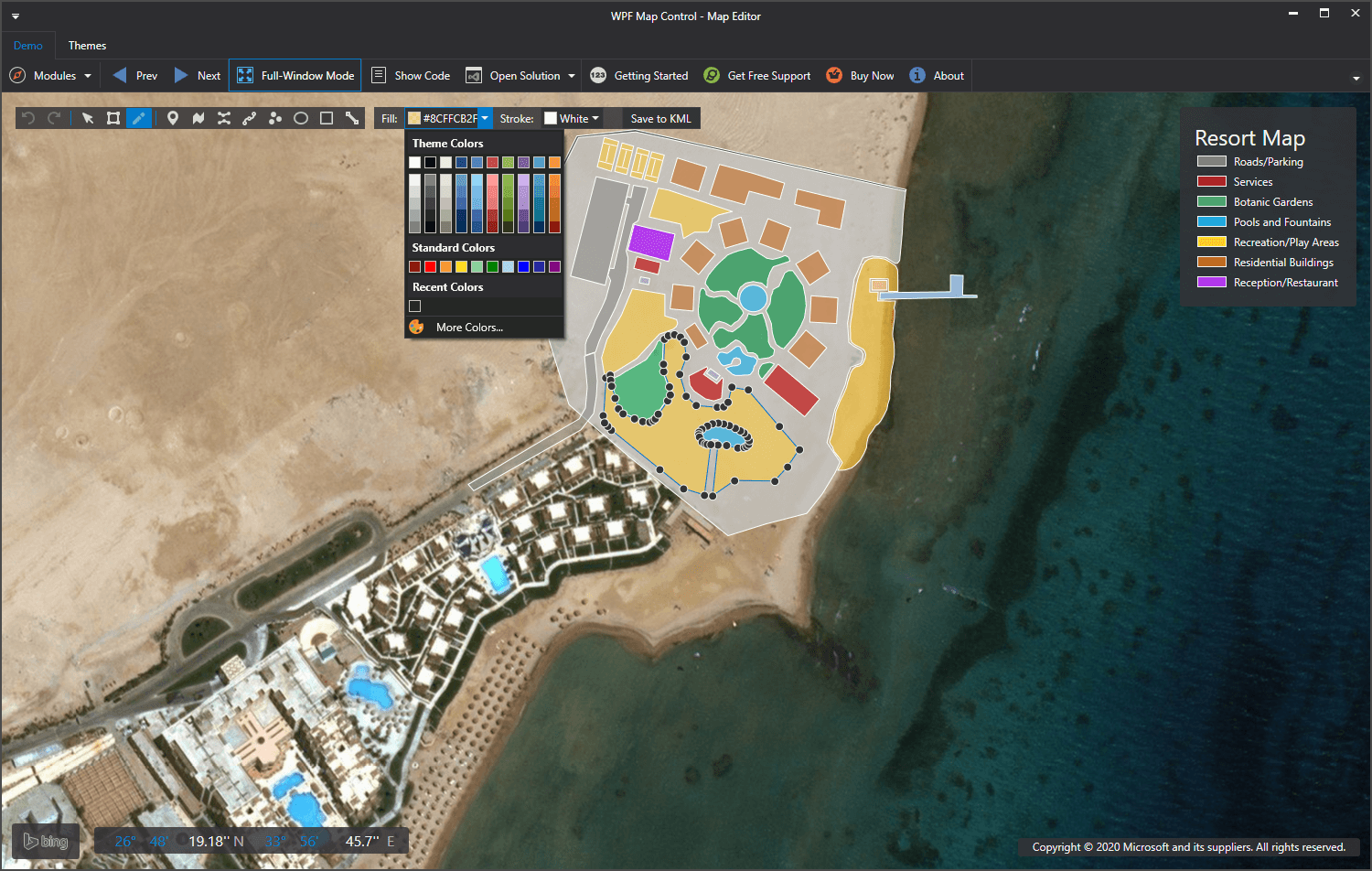Select the rectangle drawing tool
1372x871 pixels.
[327, 118]
